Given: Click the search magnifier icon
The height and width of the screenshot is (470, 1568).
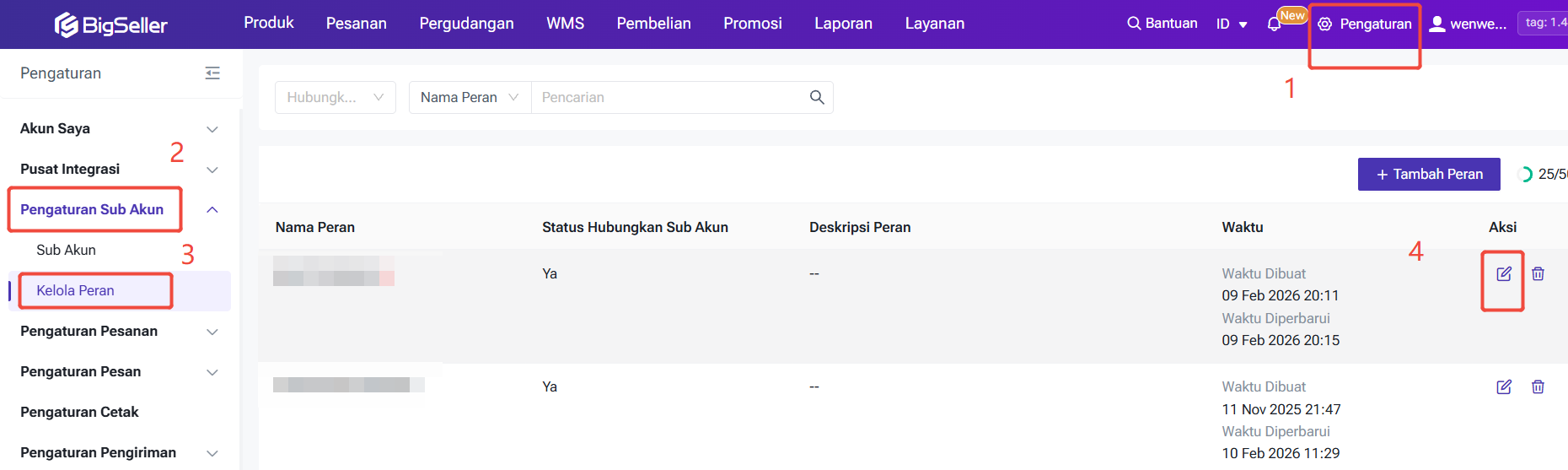Looking at the screenshot, I should pos(816,97).
